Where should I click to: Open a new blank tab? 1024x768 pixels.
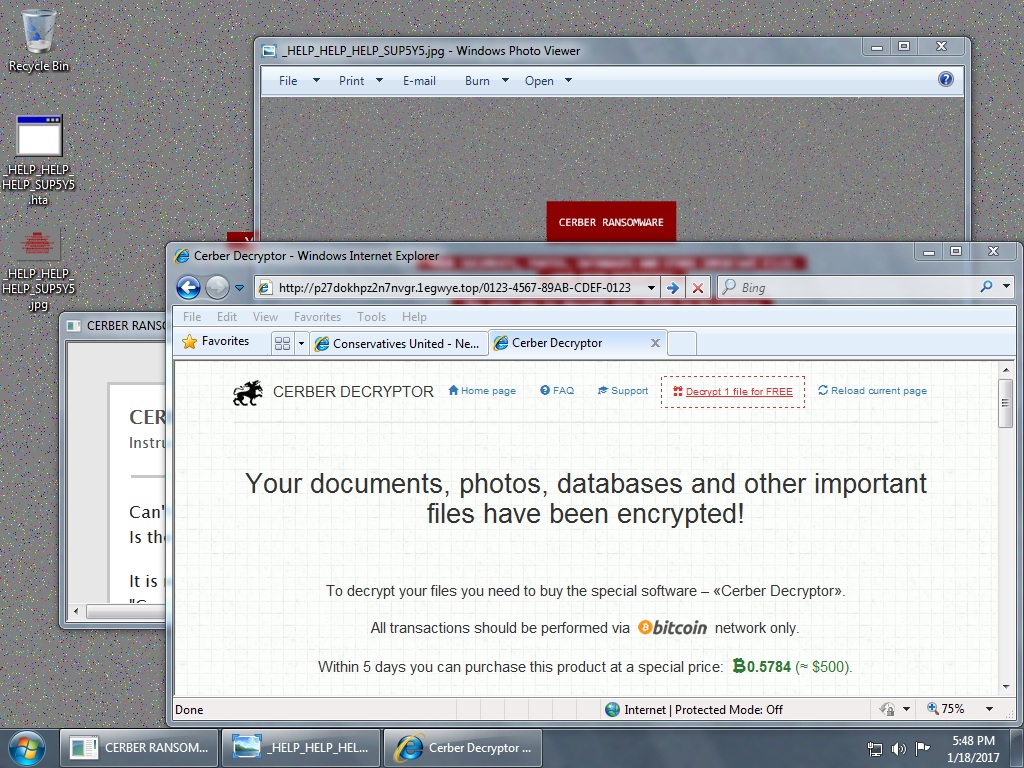[682, 343]
